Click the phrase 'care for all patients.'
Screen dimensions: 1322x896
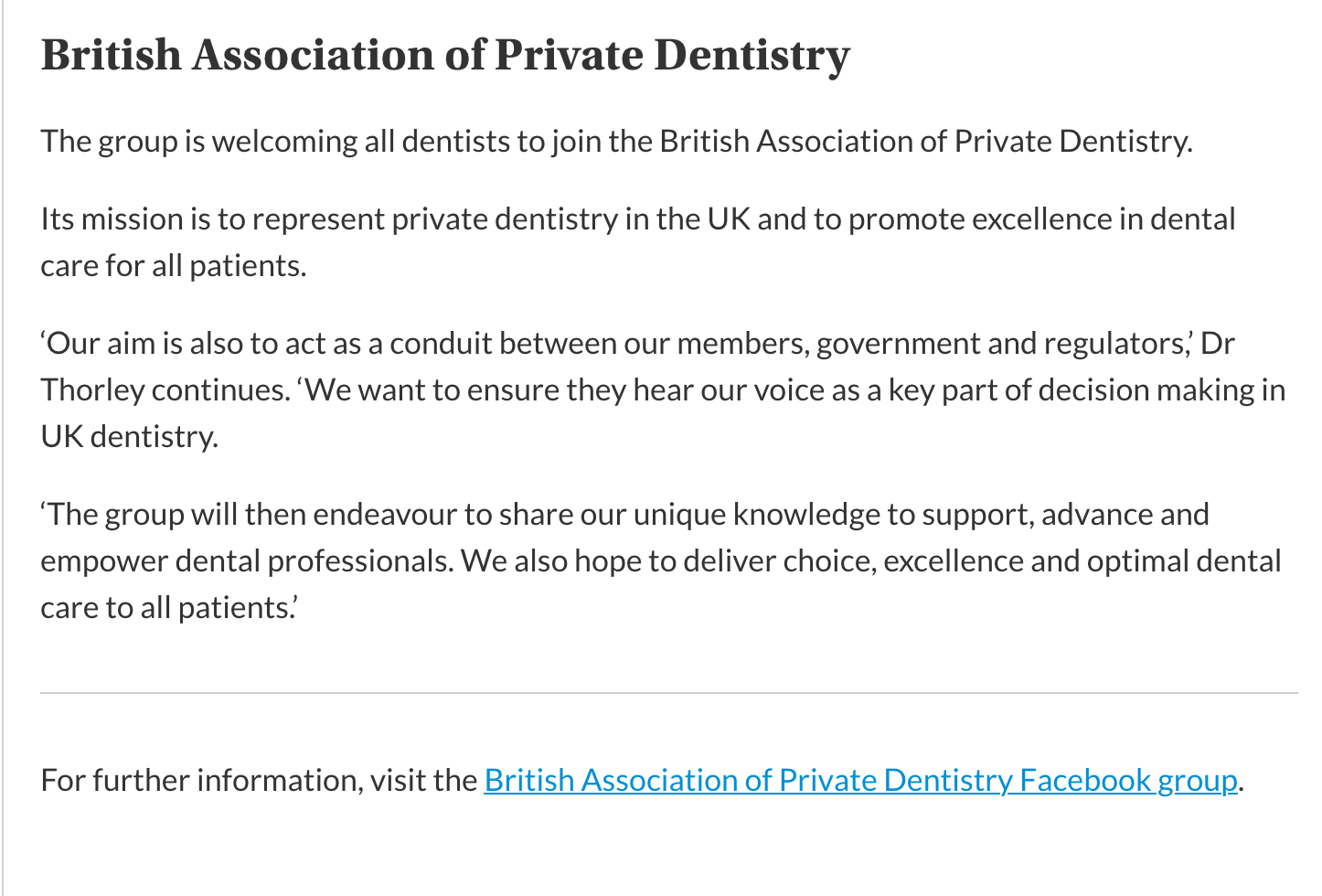tap(173, 266)
